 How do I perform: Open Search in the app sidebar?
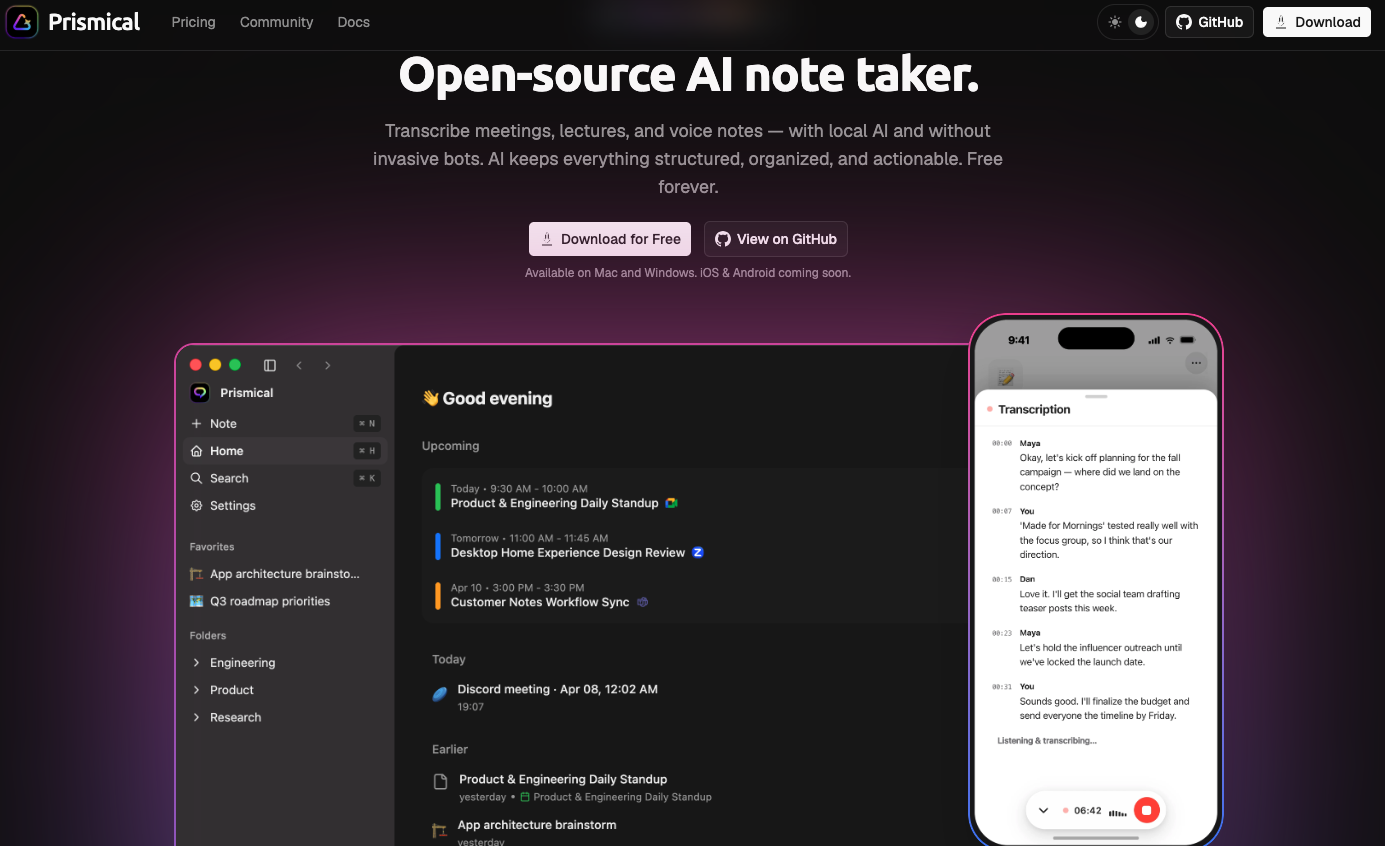click(x=285, y=478)
